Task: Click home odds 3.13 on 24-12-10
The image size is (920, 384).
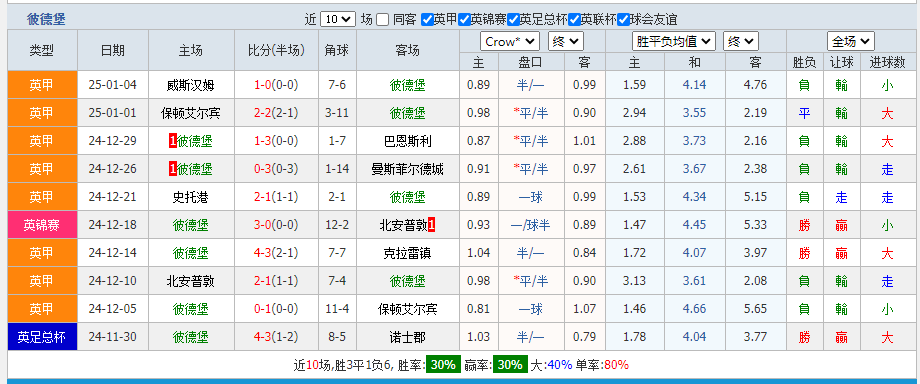Action: pos(634,281)
